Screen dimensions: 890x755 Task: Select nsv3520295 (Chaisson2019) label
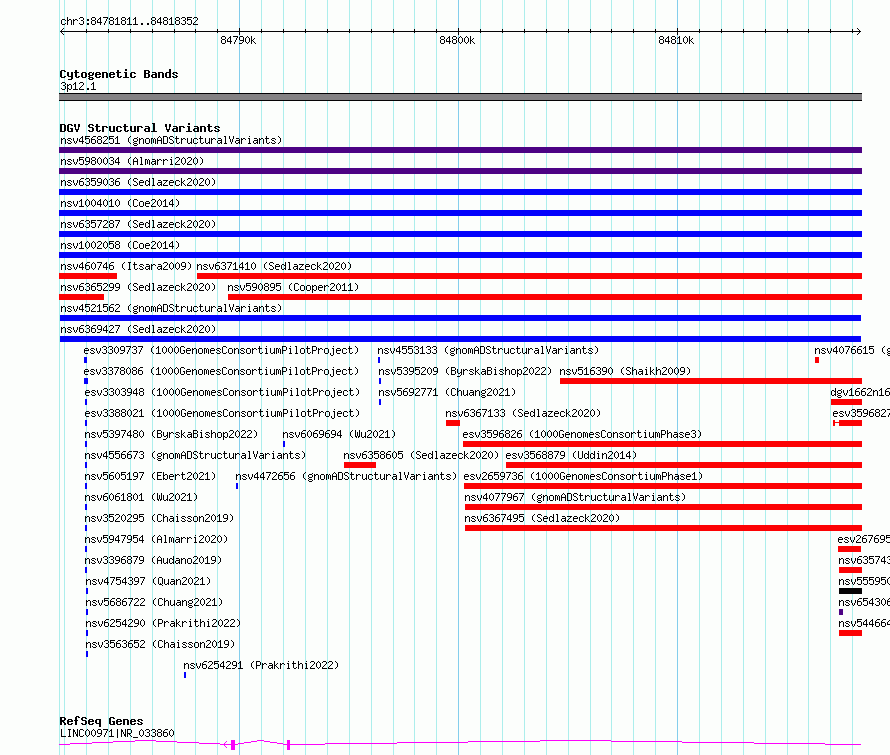pos(159,518)
